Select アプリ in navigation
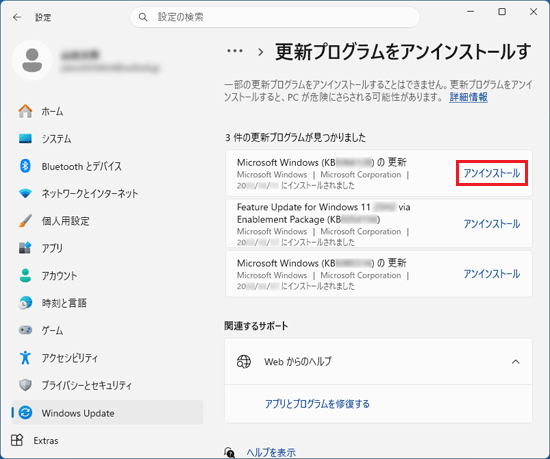This screenshot has height=459, width=550. coord(107,248)
